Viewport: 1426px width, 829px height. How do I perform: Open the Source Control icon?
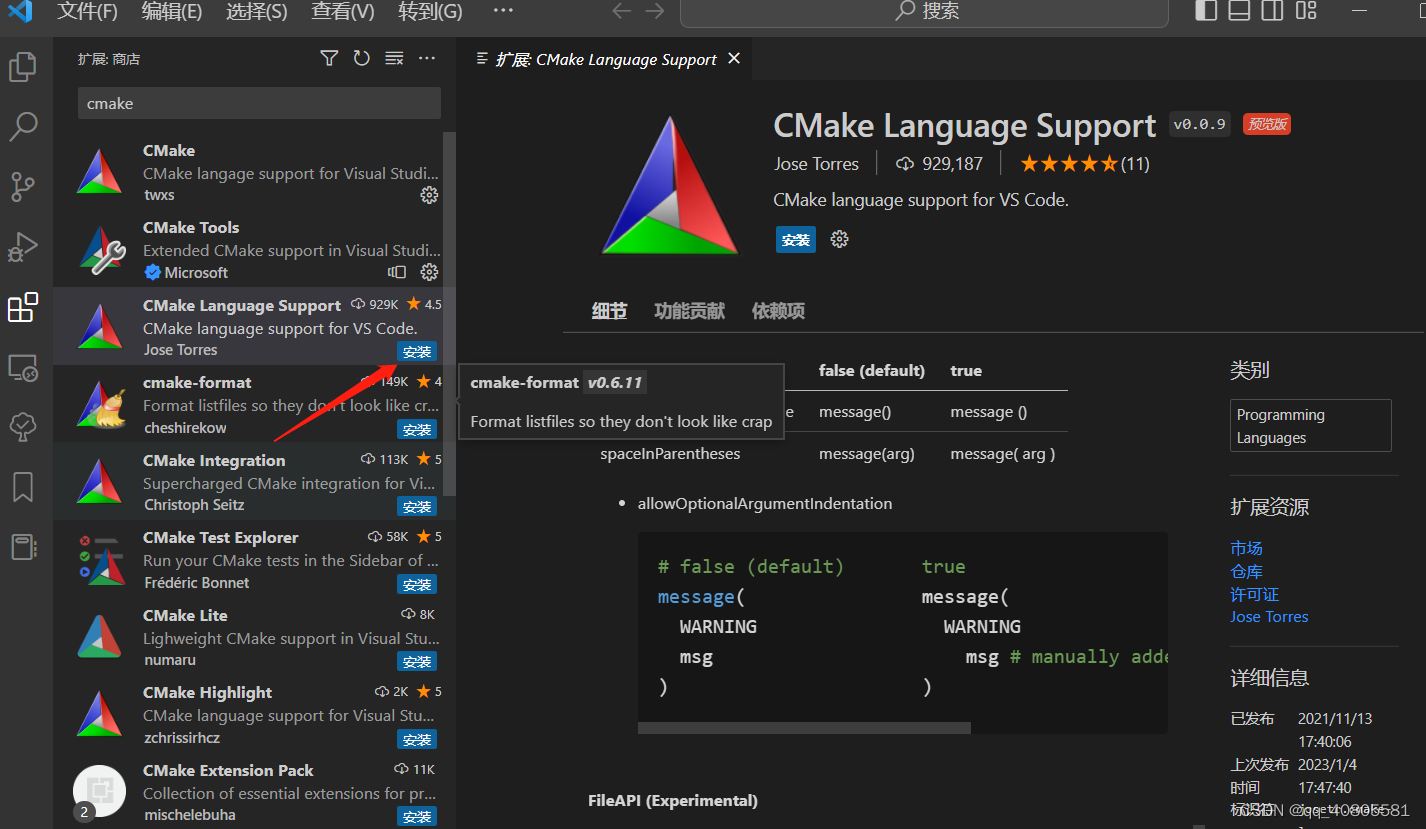click(x=23, y=187)
